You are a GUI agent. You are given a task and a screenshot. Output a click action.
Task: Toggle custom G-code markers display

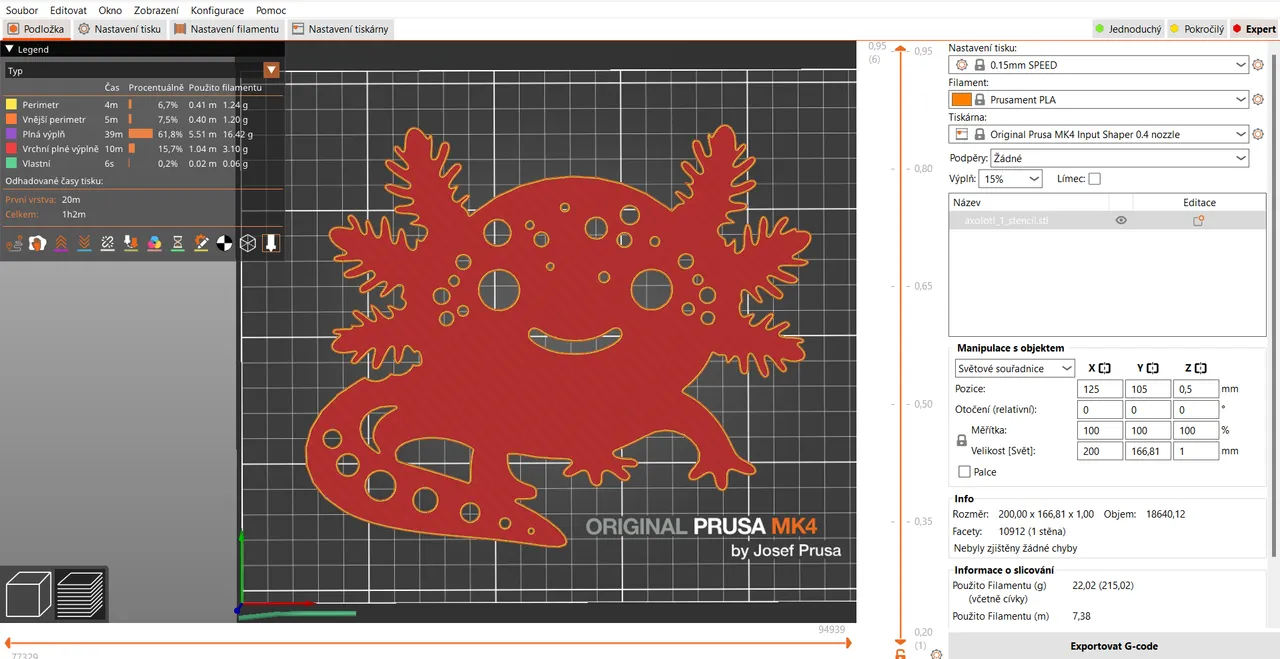200,242
